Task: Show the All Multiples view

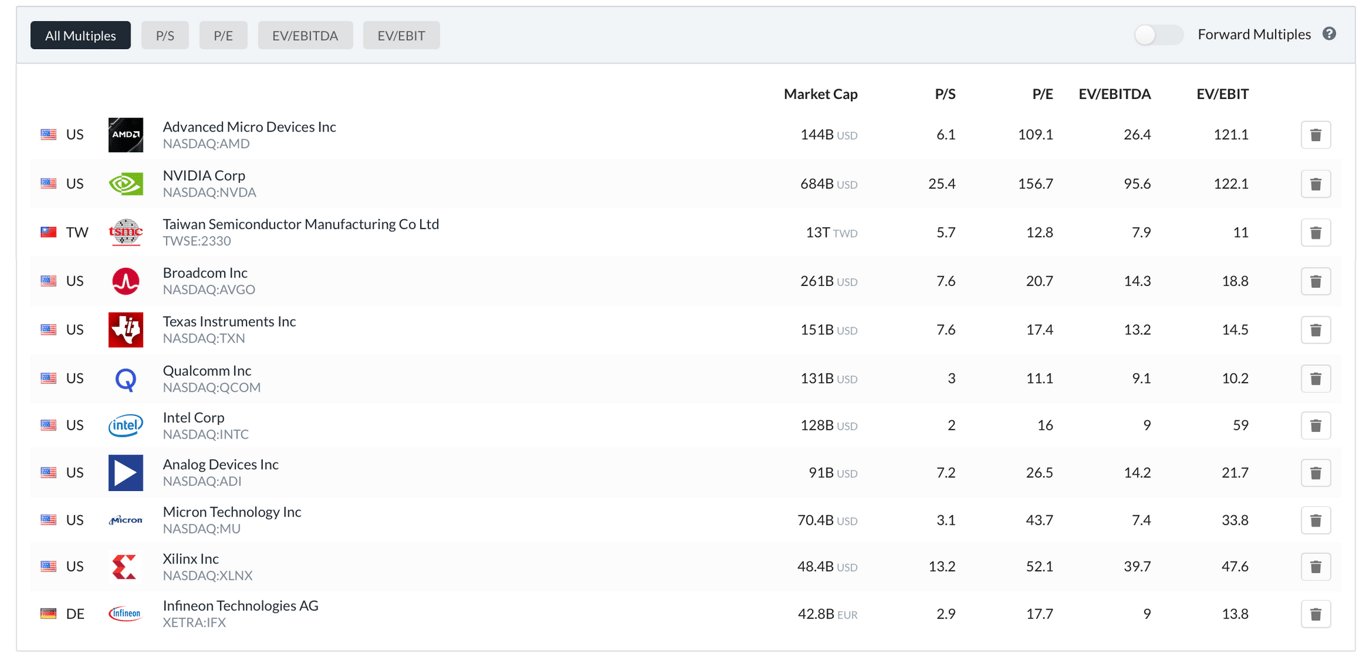Action: [80, 36]
